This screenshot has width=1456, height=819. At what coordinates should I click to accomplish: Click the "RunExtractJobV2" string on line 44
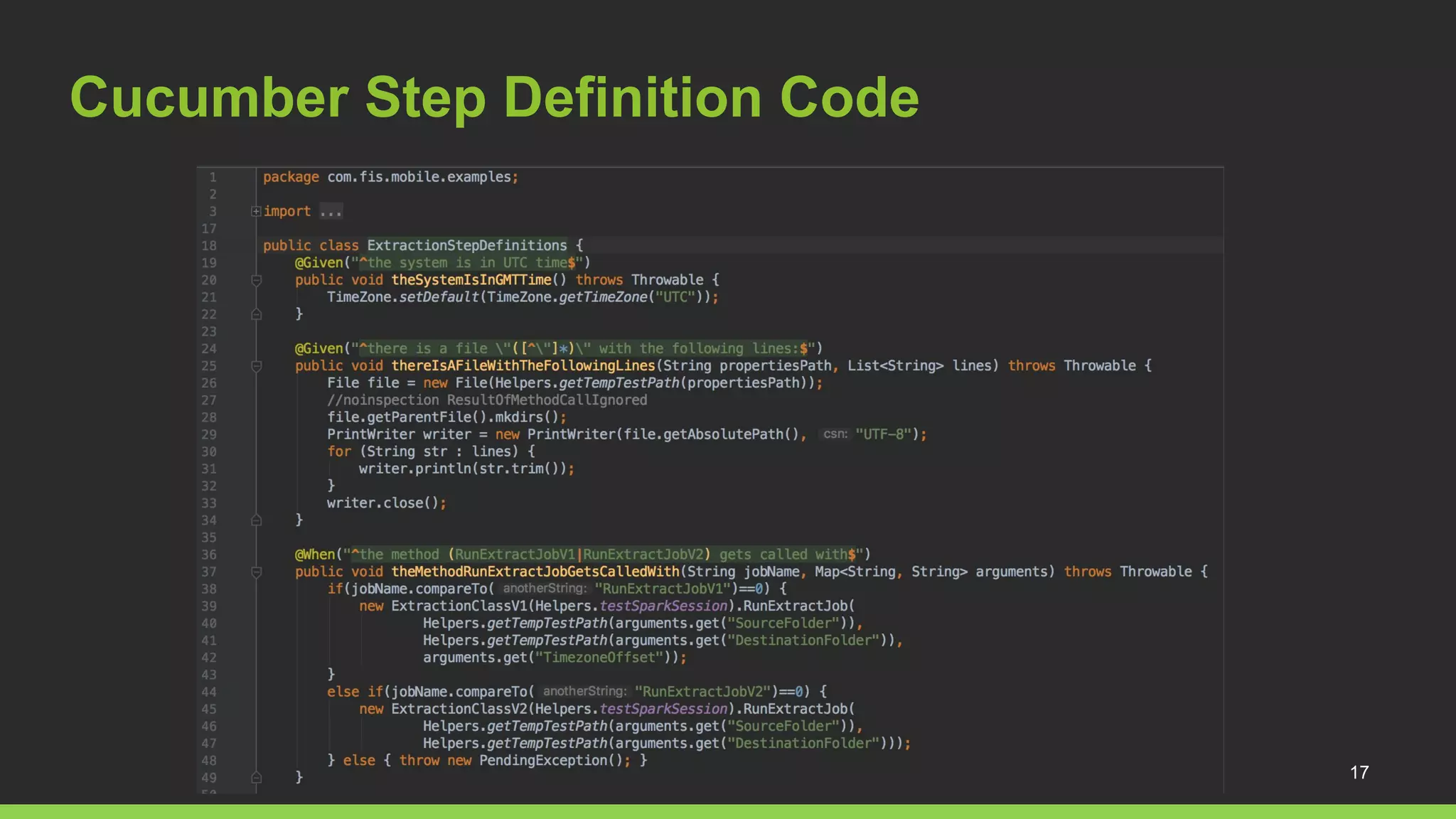tap(703, 692)
